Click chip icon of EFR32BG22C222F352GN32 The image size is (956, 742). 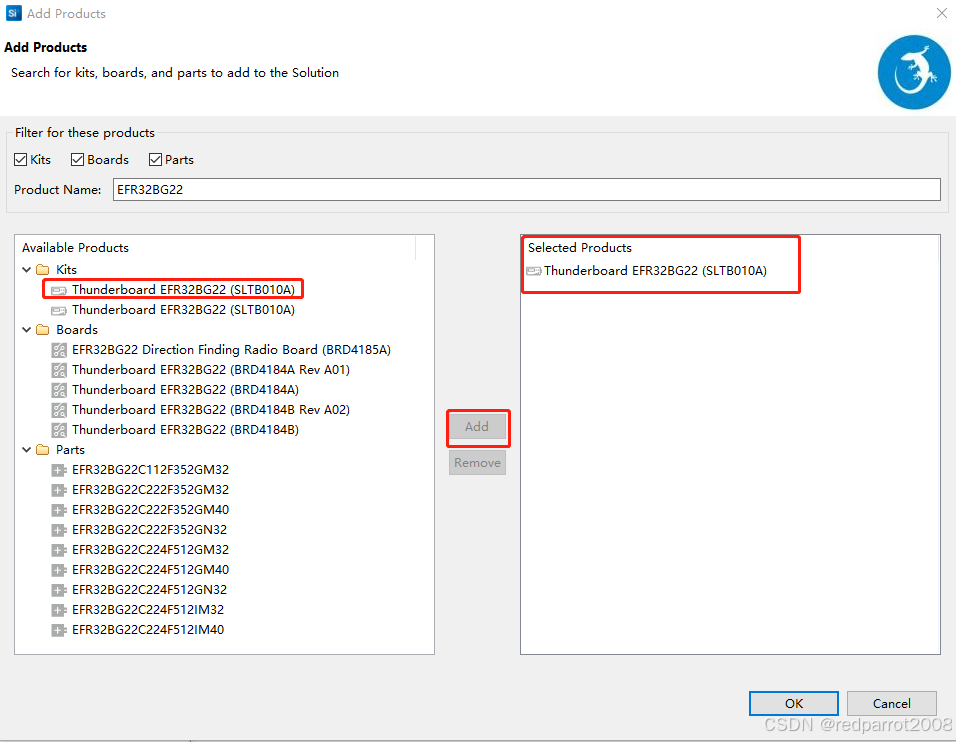pyautogui.click(x=59, y=530)
